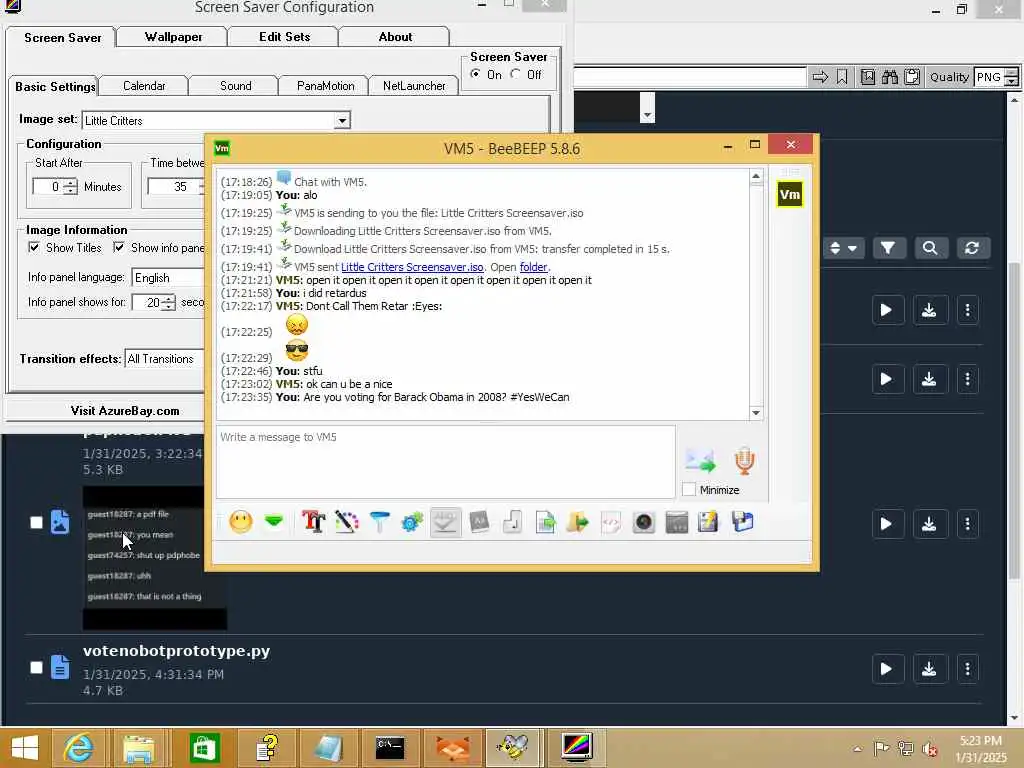
Task: Refresh the file list
Action: click(972, 248)
